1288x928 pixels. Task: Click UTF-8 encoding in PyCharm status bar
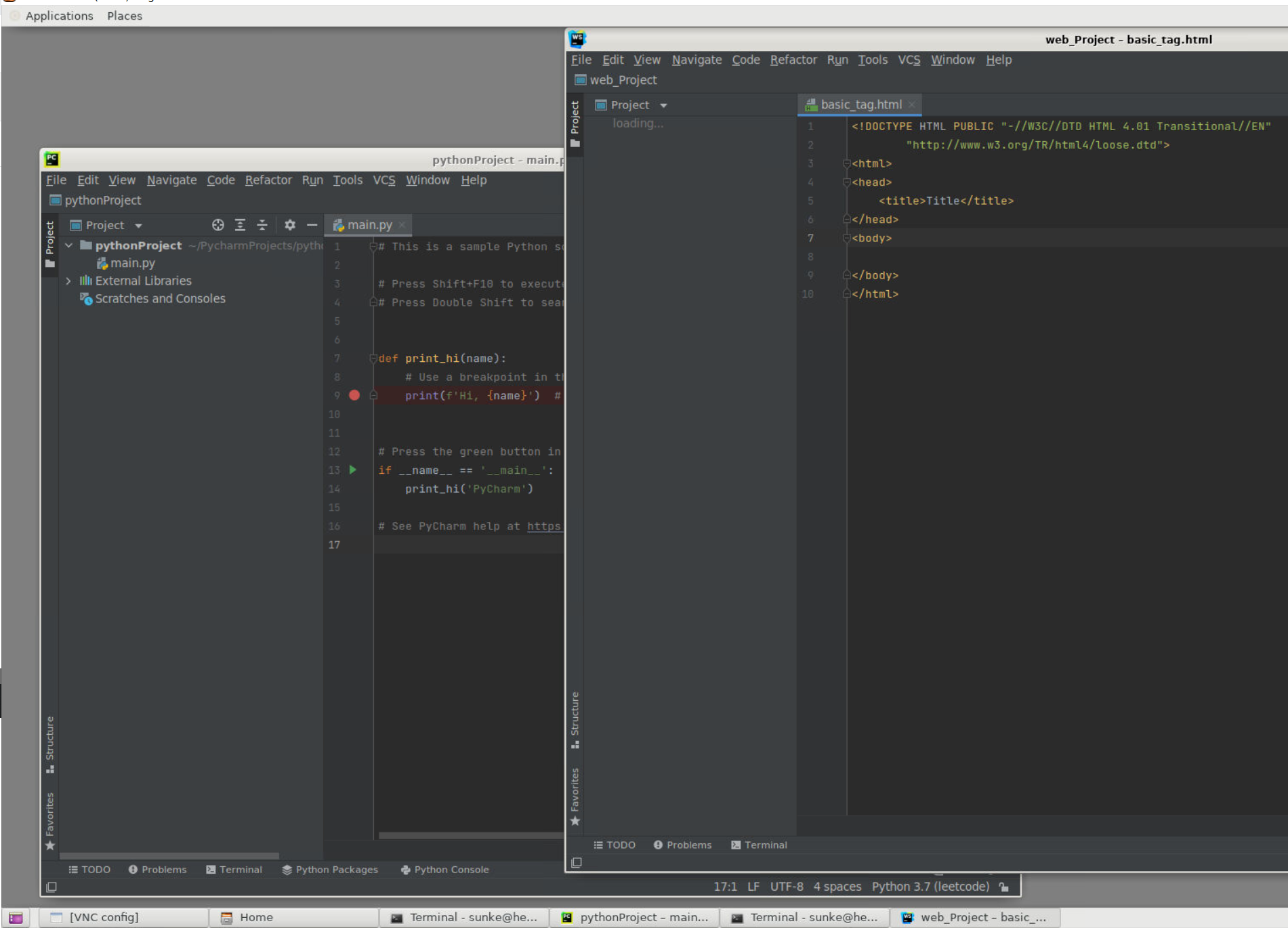[x=787, y=887]
